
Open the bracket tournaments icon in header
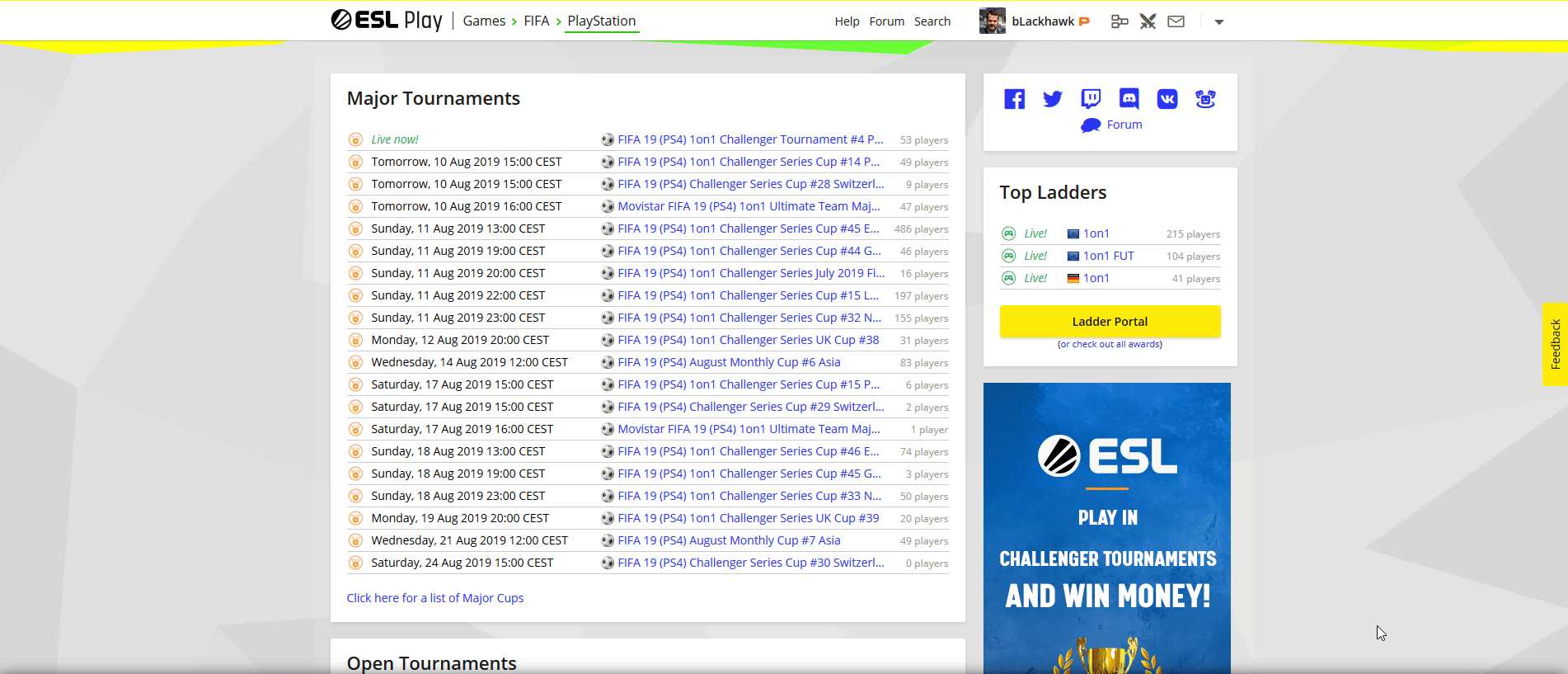pyautogui.click(x=1120, y=21)
